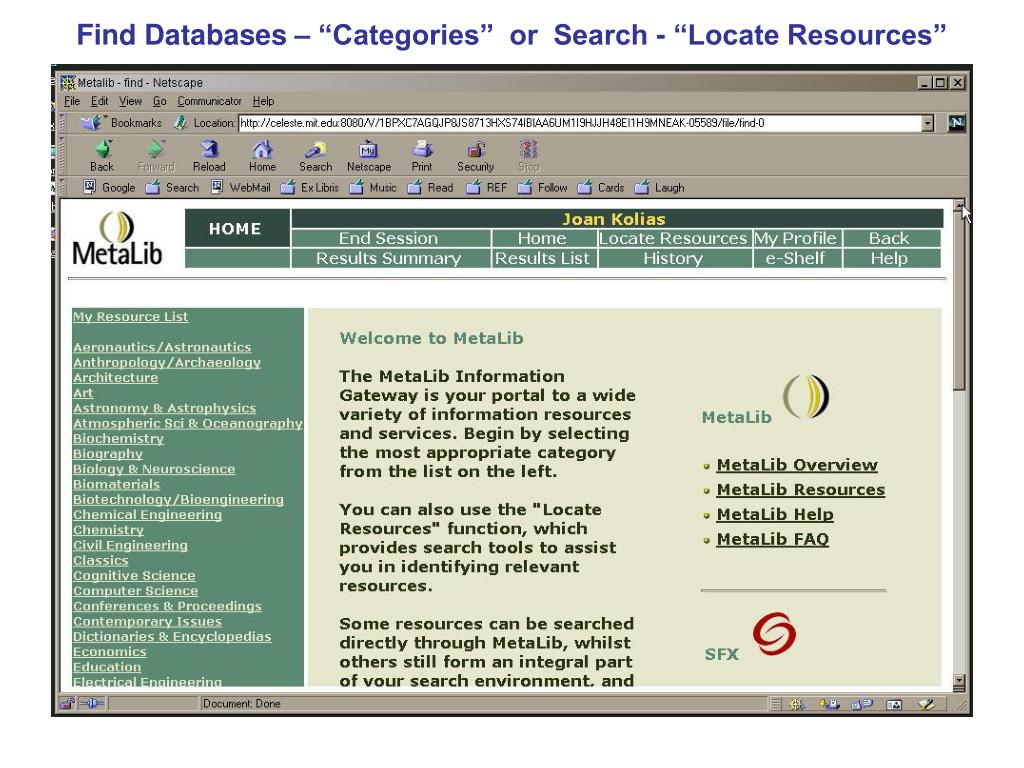
Task: Open the Laugh bookmark folder
Action: (660, 187)
